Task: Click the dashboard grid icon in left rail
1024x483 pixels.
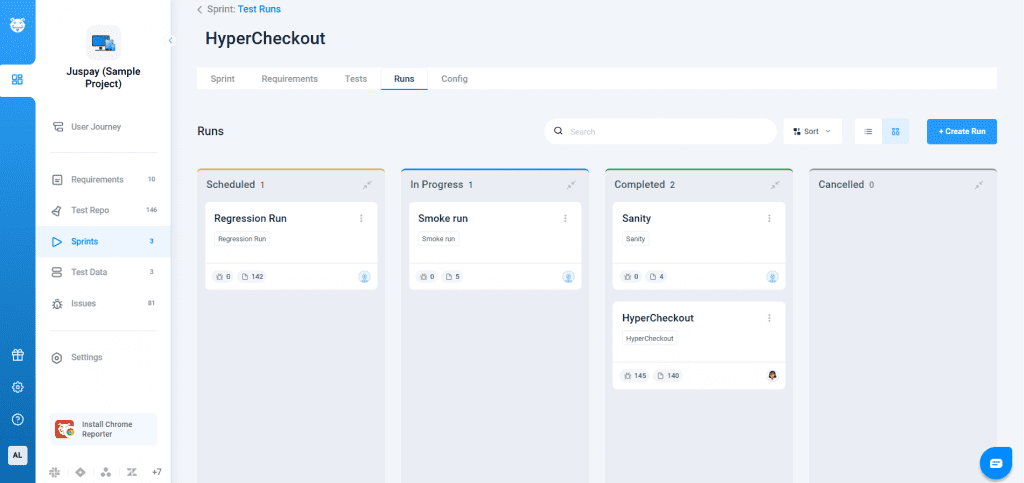Action: (17, 79)
